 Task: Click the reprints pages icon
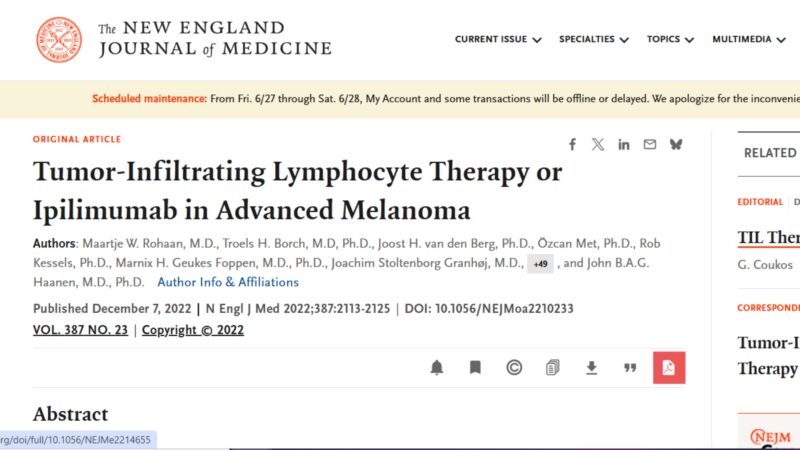(x=553, y=367)
